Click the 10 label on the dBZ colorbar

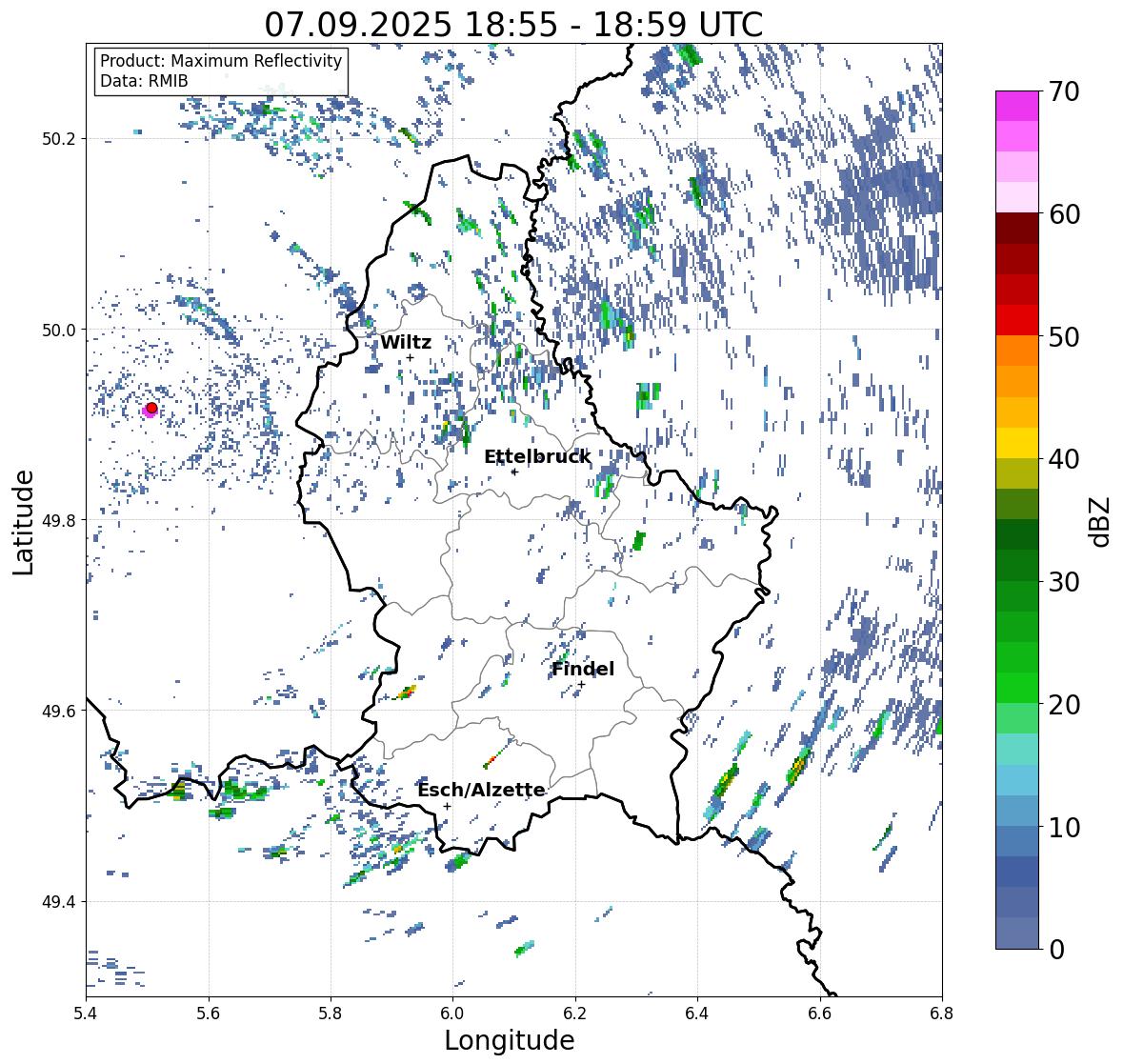[x=1064, y=827]
